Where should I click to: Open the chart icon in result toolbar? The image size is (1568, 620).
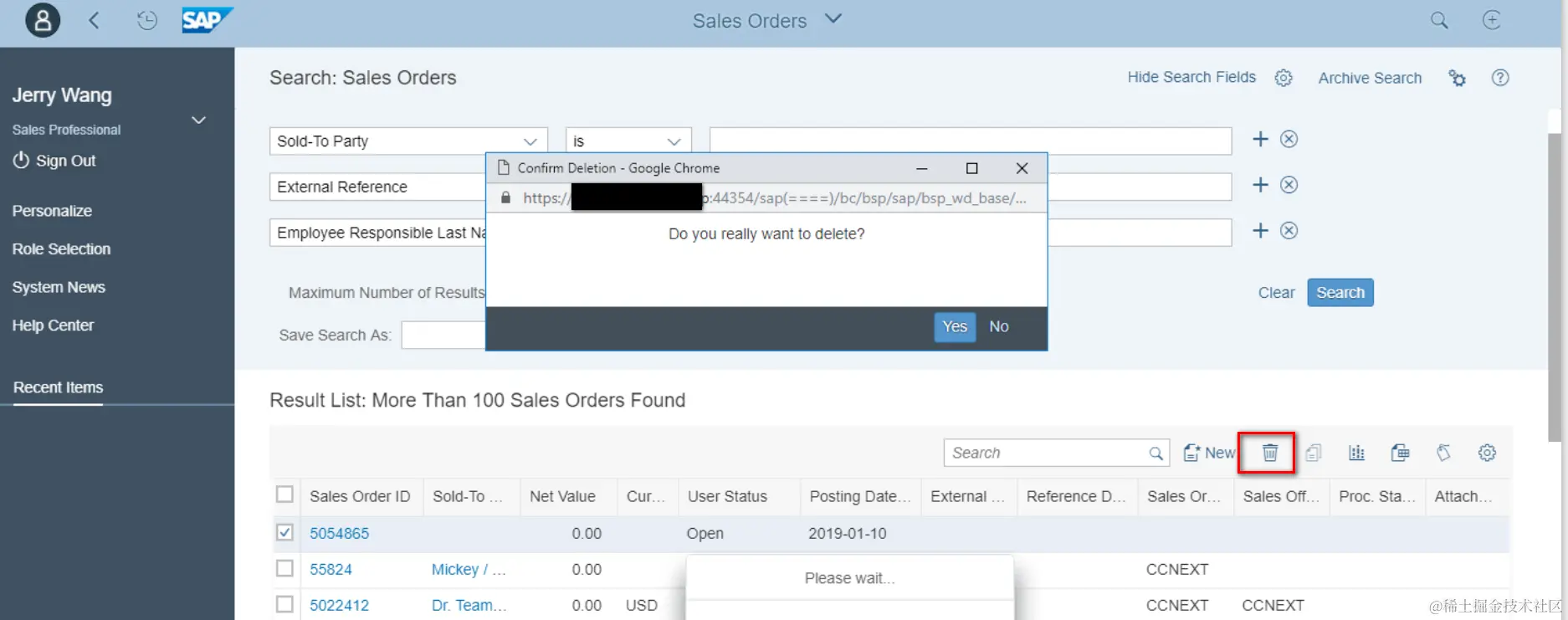1356,453
